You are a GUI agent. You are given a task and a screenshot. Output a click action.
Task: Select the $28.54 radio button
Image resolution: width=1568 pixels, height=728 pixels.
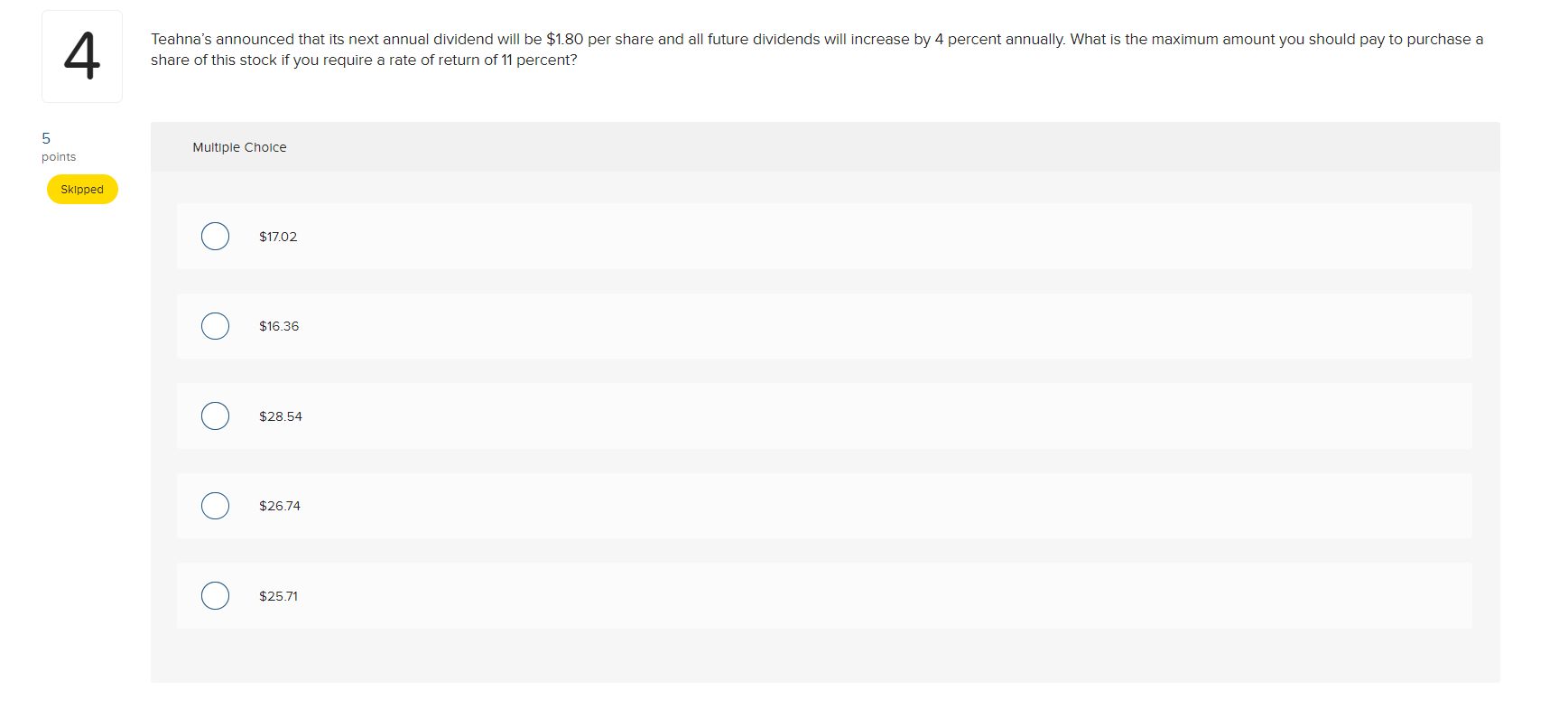[x=215, y=415]
